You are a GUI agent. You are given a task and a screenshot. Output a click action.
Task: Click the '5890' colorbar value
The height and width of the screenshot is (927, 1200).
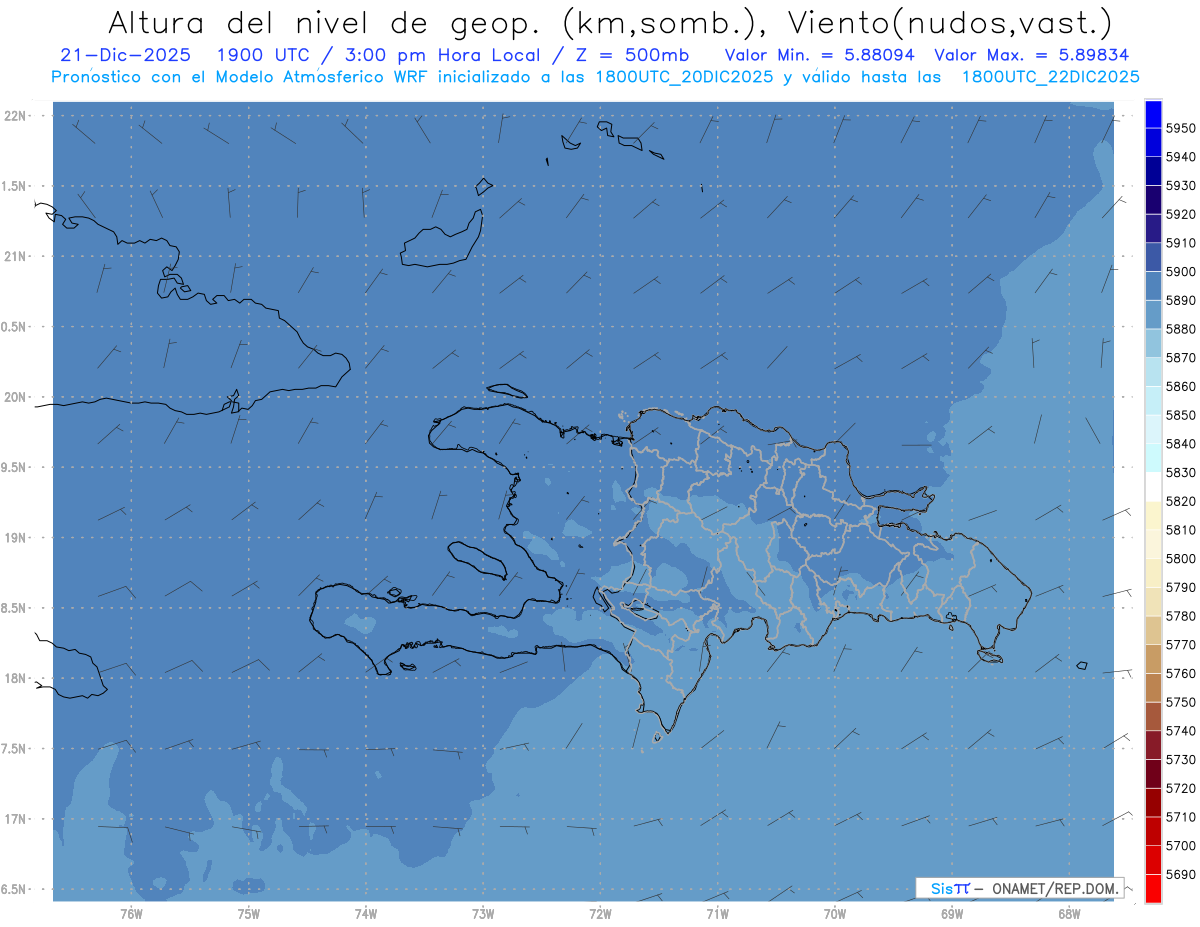click(1180, 300)
